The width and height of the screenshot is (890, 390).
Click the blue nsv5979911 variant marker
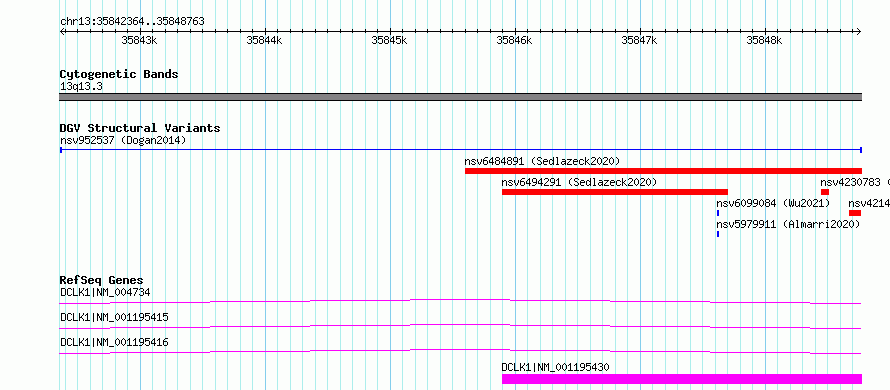click(x=718, y=234)
